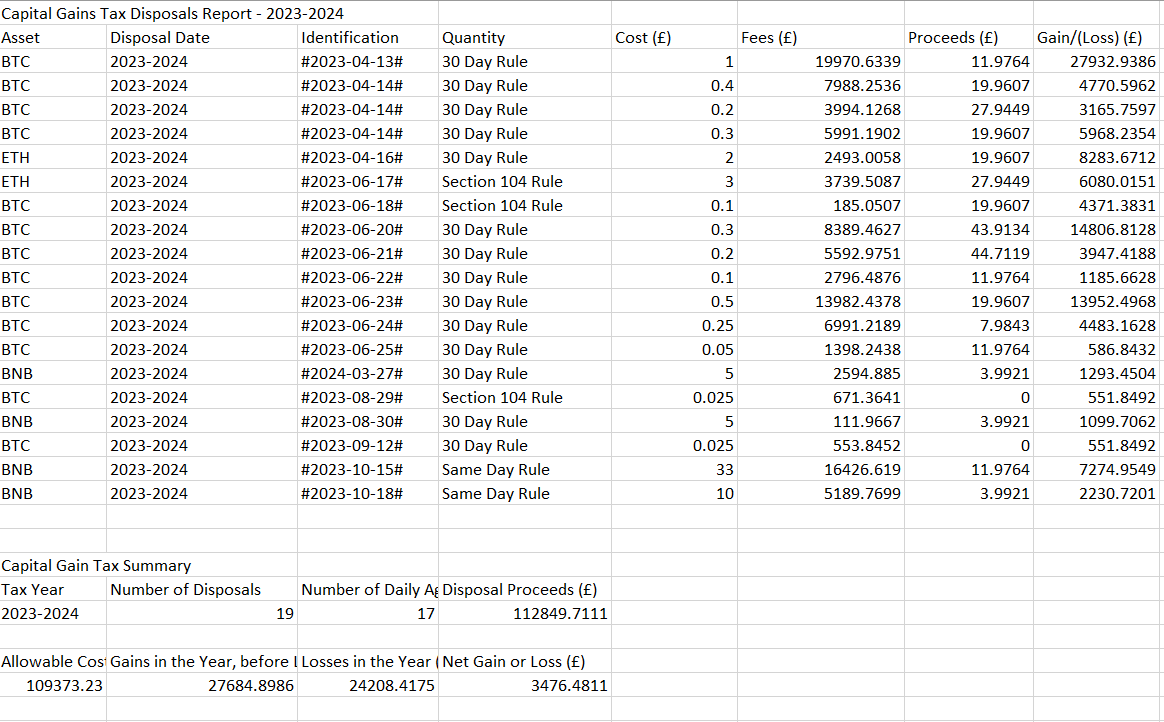Select the Disposal Date header cell
The image size is (1164, 722).
pyautogui.click(x=160, y=38)
